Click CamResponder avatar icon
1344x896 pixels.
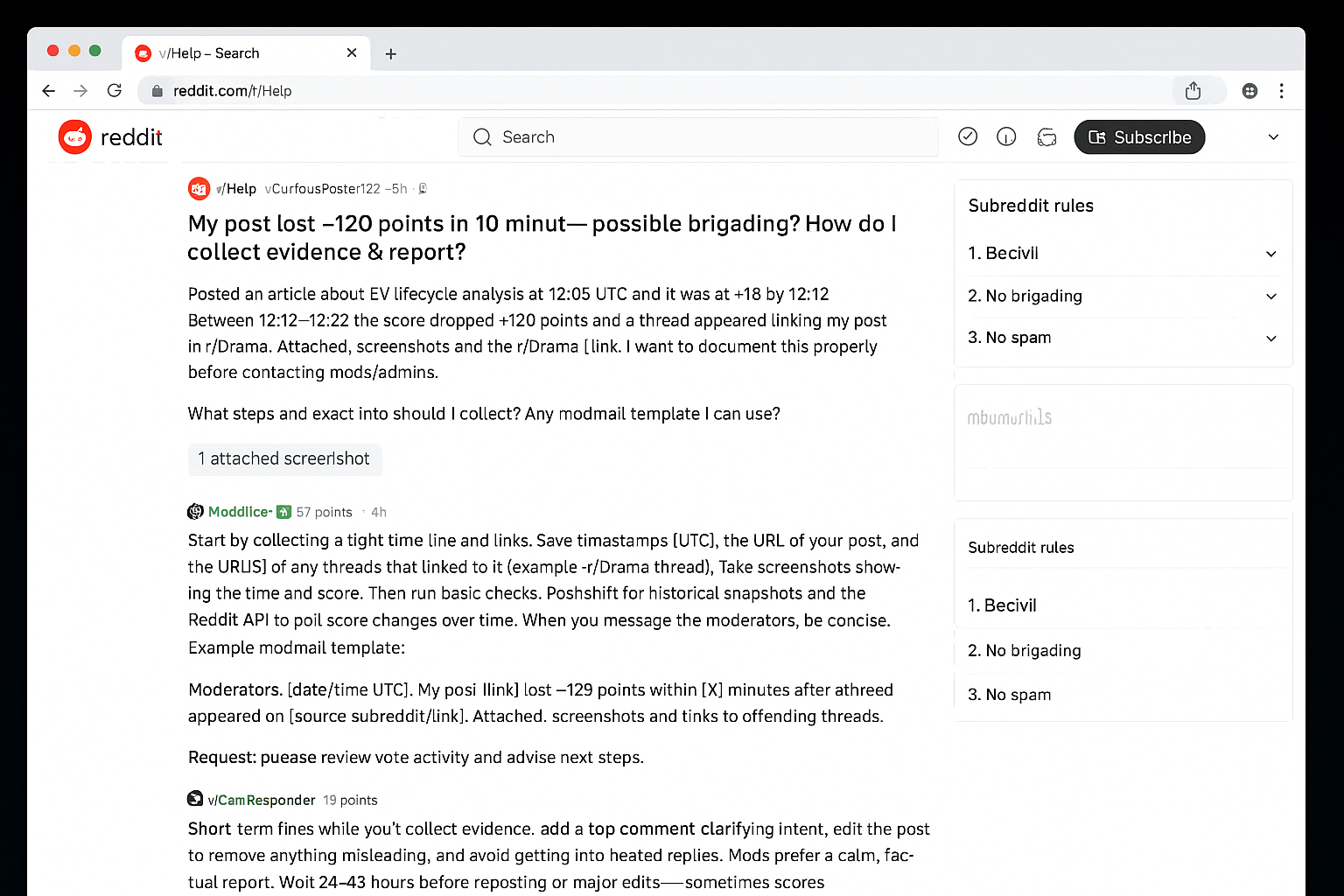point(196,799)
